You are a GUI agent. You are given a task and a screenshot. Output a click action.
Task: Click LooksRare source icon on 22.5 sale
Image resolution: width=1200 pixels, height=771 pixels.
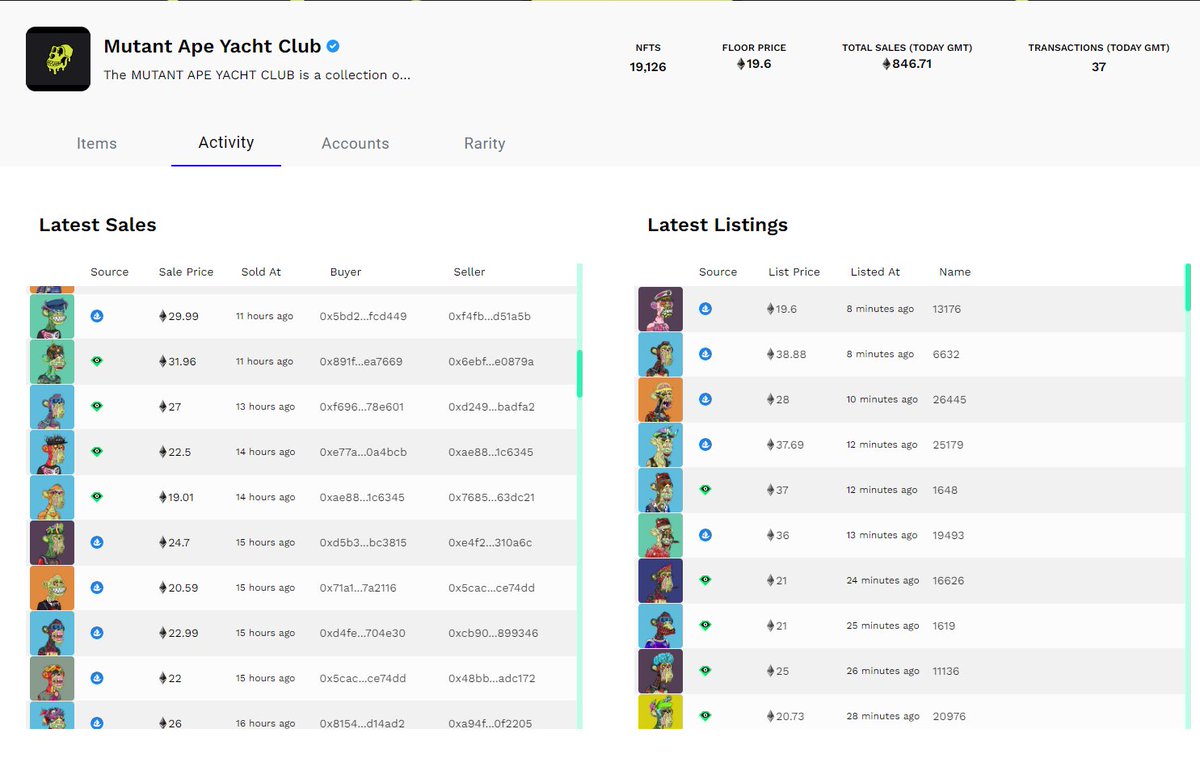(x=97, y=451)
